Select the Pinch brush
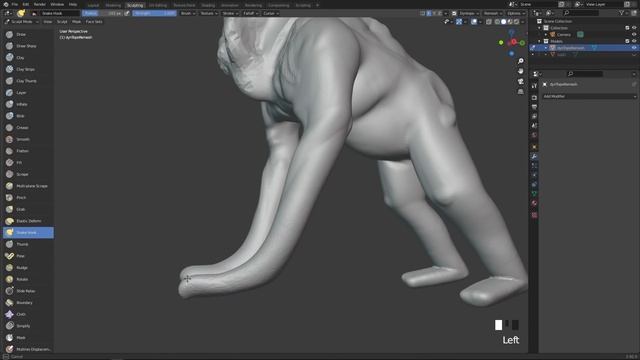640x360 pixels. [28, 198]
